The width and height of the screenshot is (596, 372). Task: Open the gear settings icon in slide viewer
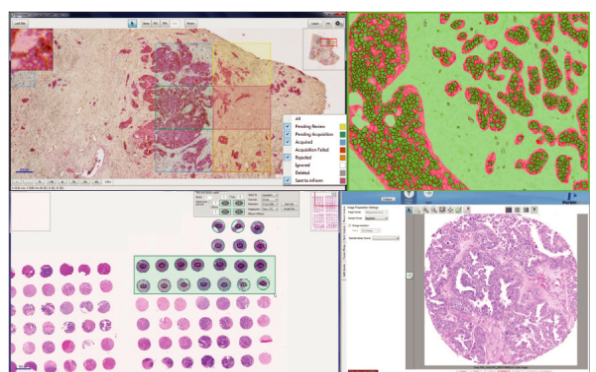point(338,24)
